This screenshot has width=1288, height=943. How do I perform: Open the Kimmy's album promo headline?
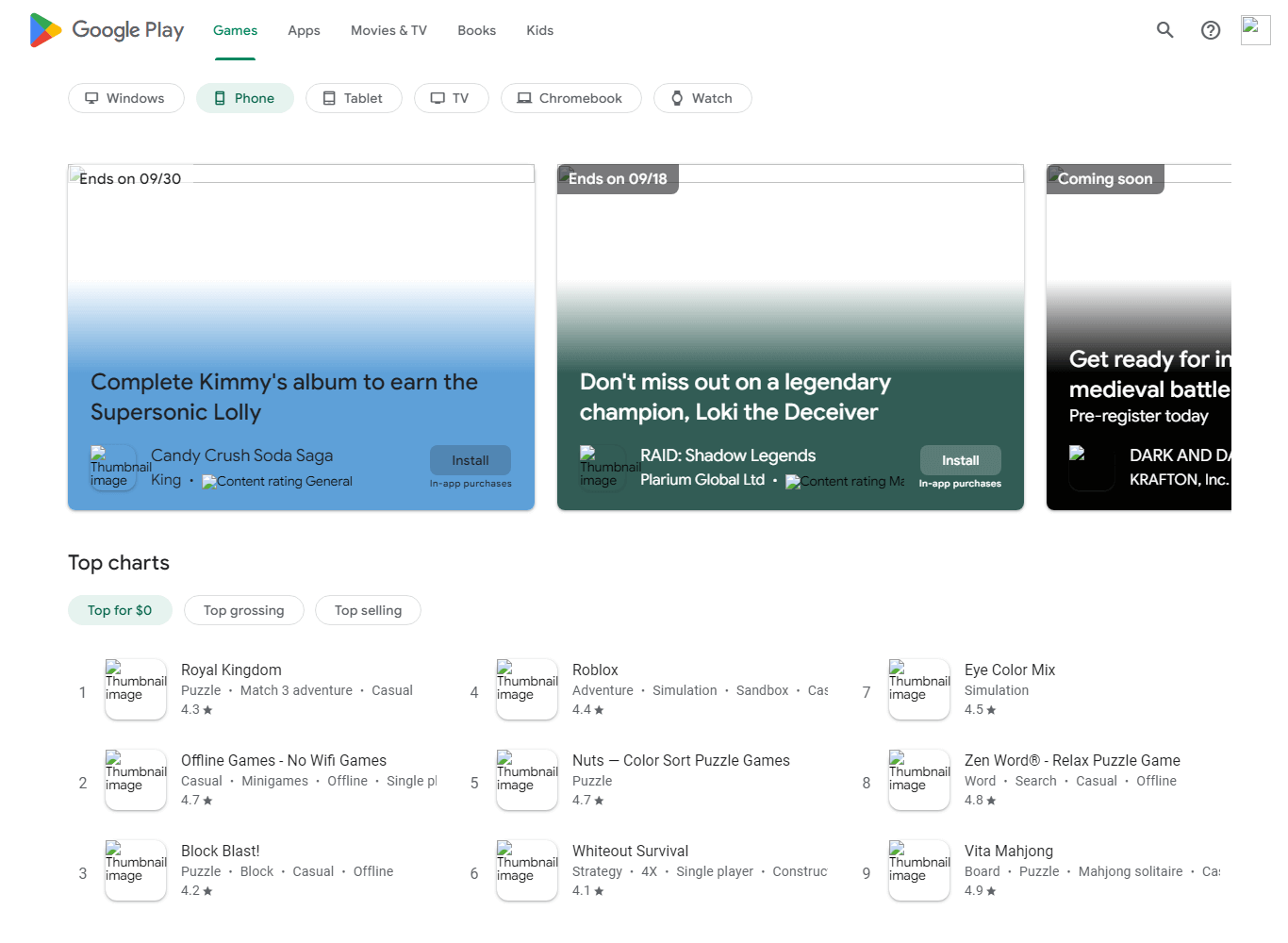point(284,397)
